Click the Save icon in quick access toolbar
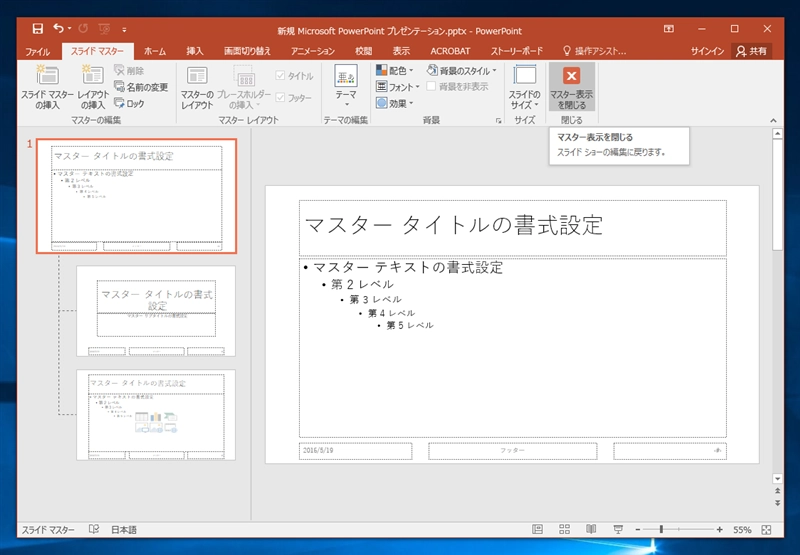The image size is (800, 555). (x=38, y=29)
